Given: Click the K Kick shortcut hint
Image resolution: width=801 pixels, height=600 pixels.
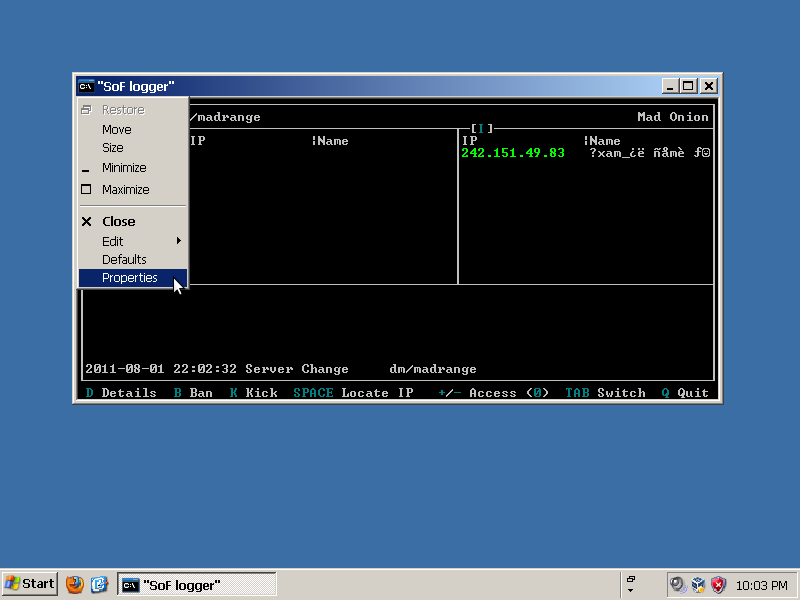Looking at the screenshot, I should coord(253,393).
